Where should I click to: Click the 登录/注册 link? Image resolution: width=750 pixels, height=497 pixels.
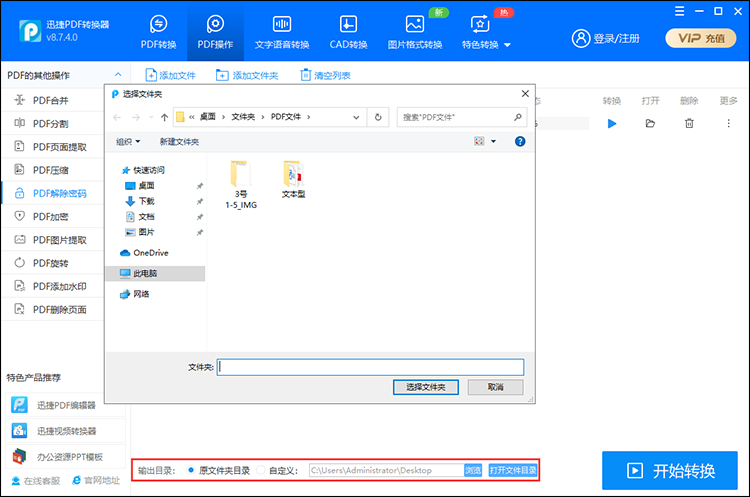[606, 38]
